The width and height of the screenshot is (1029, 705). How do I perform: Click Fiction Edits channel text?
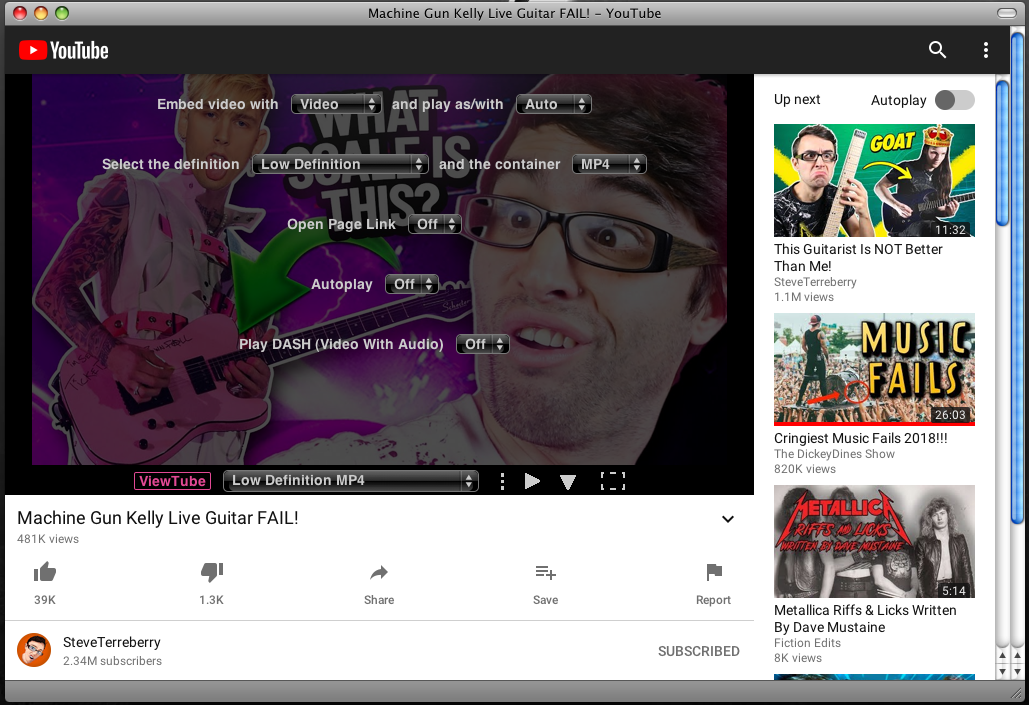pos(807,643)
